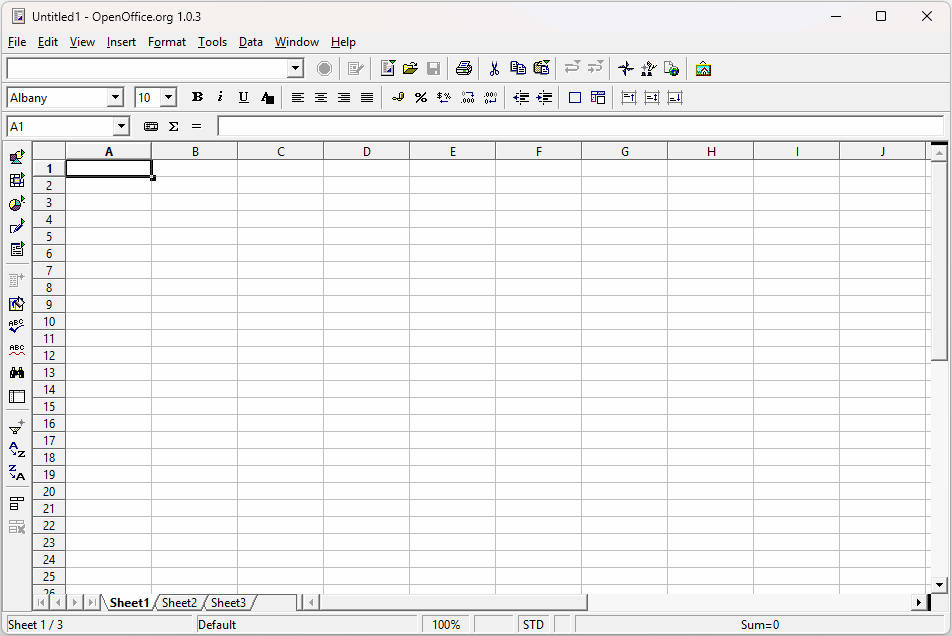
Task: Click the STD selection mode field
Action: tap(533, 625)
